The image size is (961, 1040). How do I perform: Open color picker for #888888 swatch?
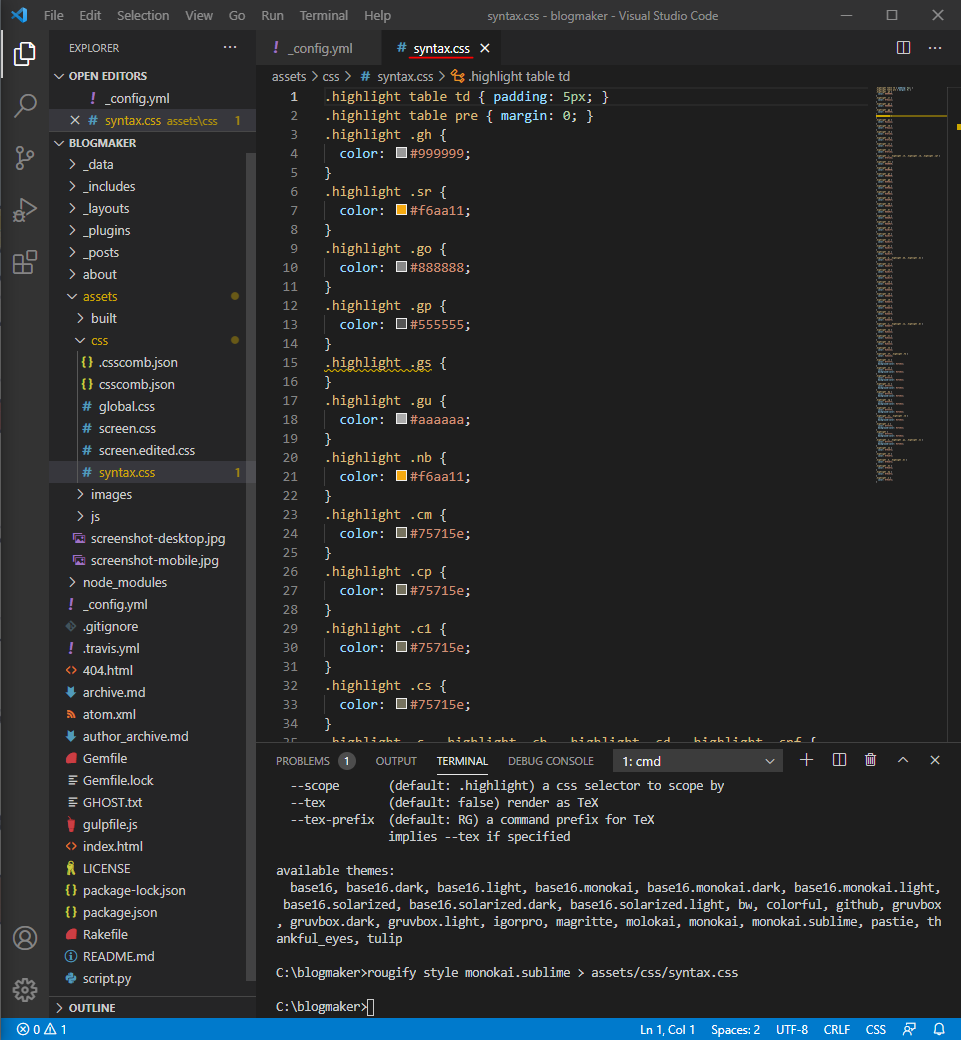[401, 267]
